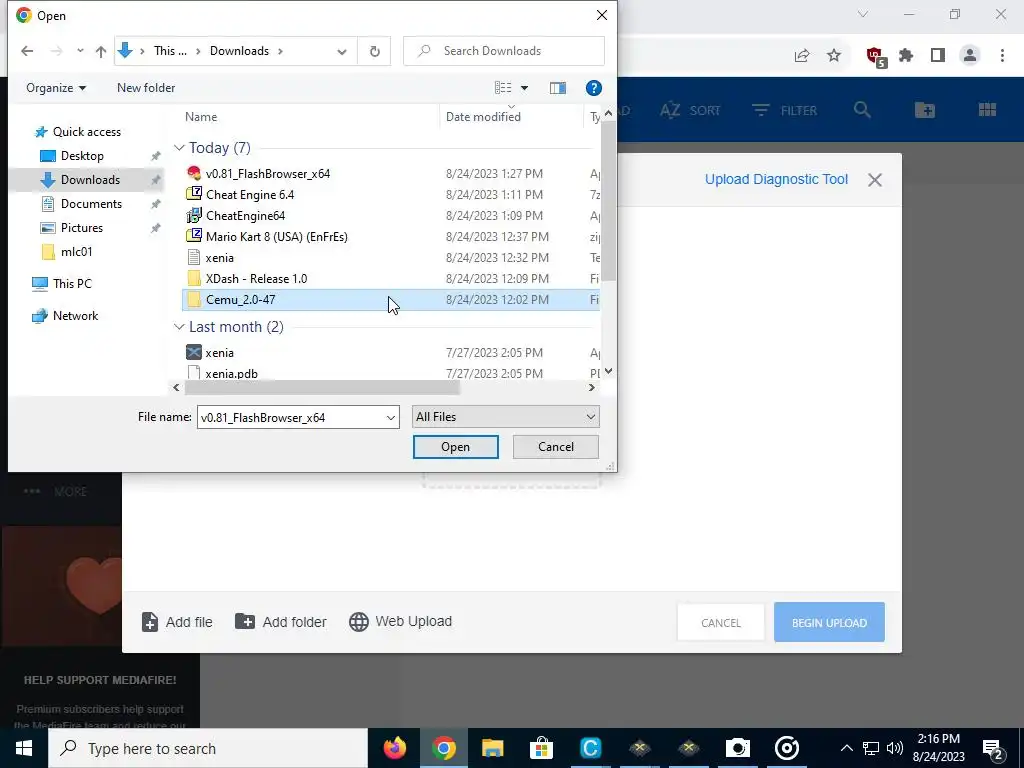Click the horizontal scrollbar of file list
This screenshot has height=768, width=1024.
click(x=321, y=387)
